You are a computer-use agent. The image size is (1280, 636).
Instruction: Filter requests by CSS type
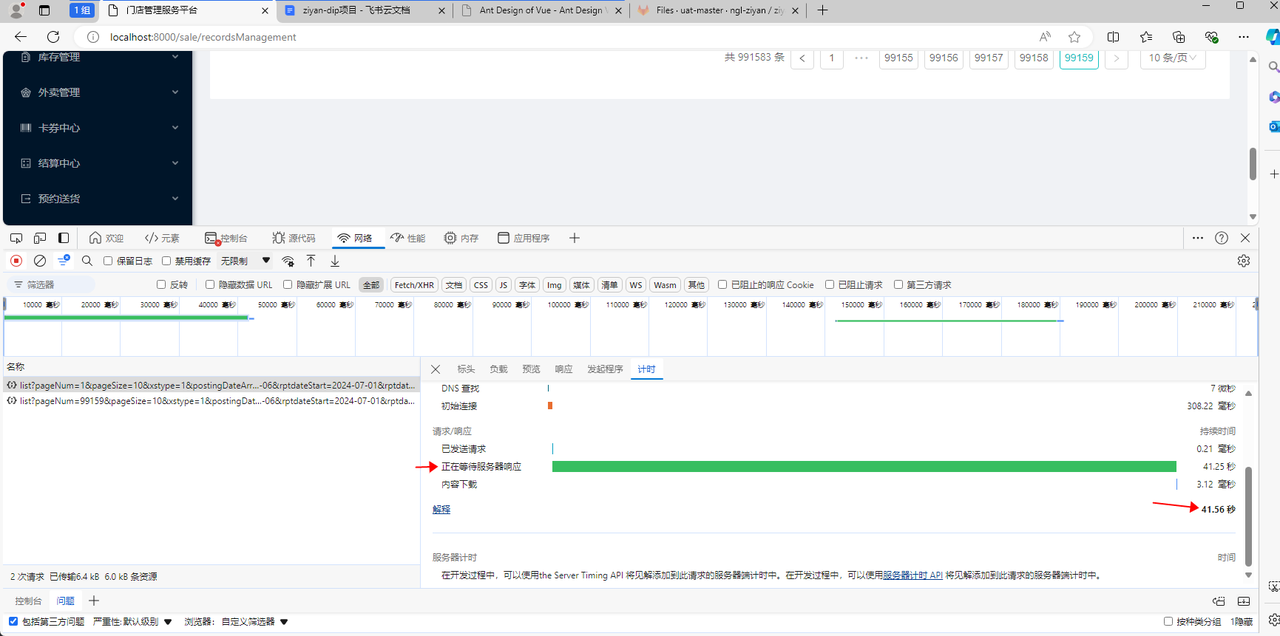(x=481, y=285)
